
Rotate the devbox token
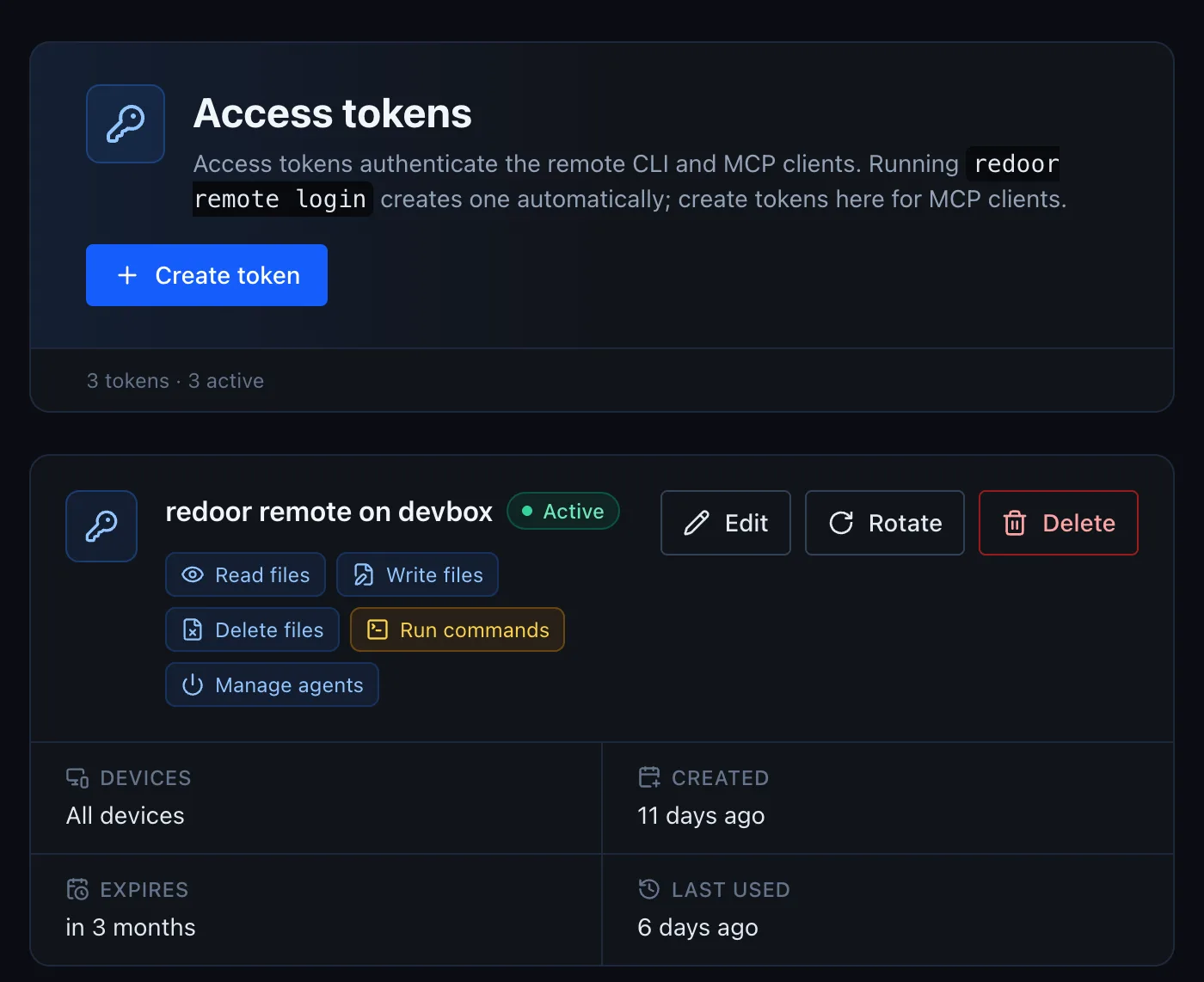pos(885,523)
